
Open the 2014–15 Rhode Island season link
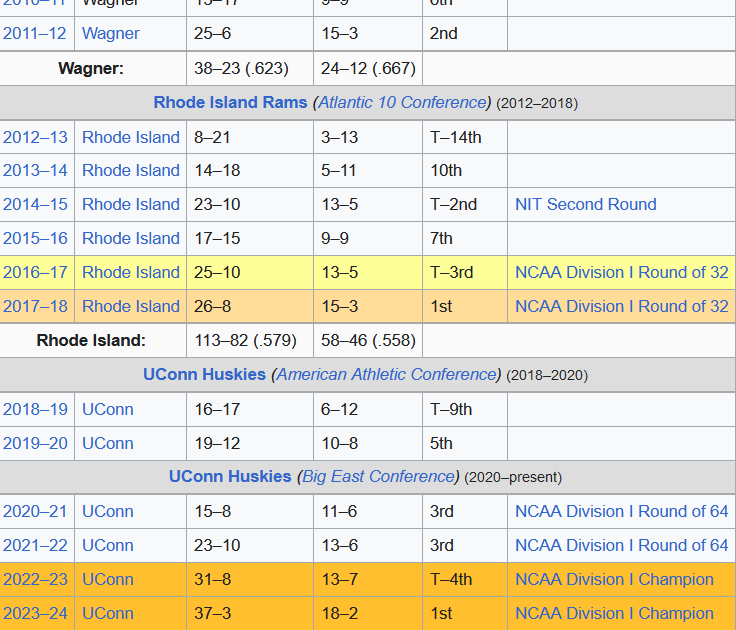(x=130, y=204)
